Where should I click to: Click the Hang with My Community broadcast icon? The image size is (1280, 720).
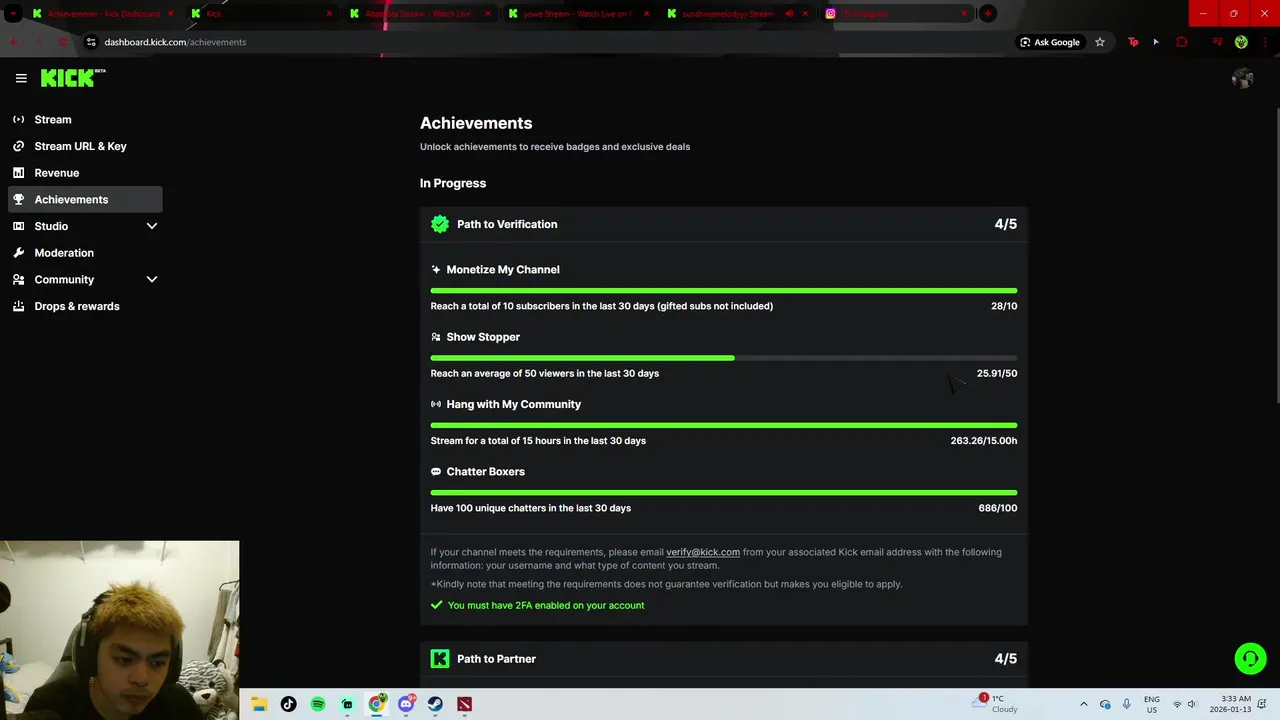436,404
